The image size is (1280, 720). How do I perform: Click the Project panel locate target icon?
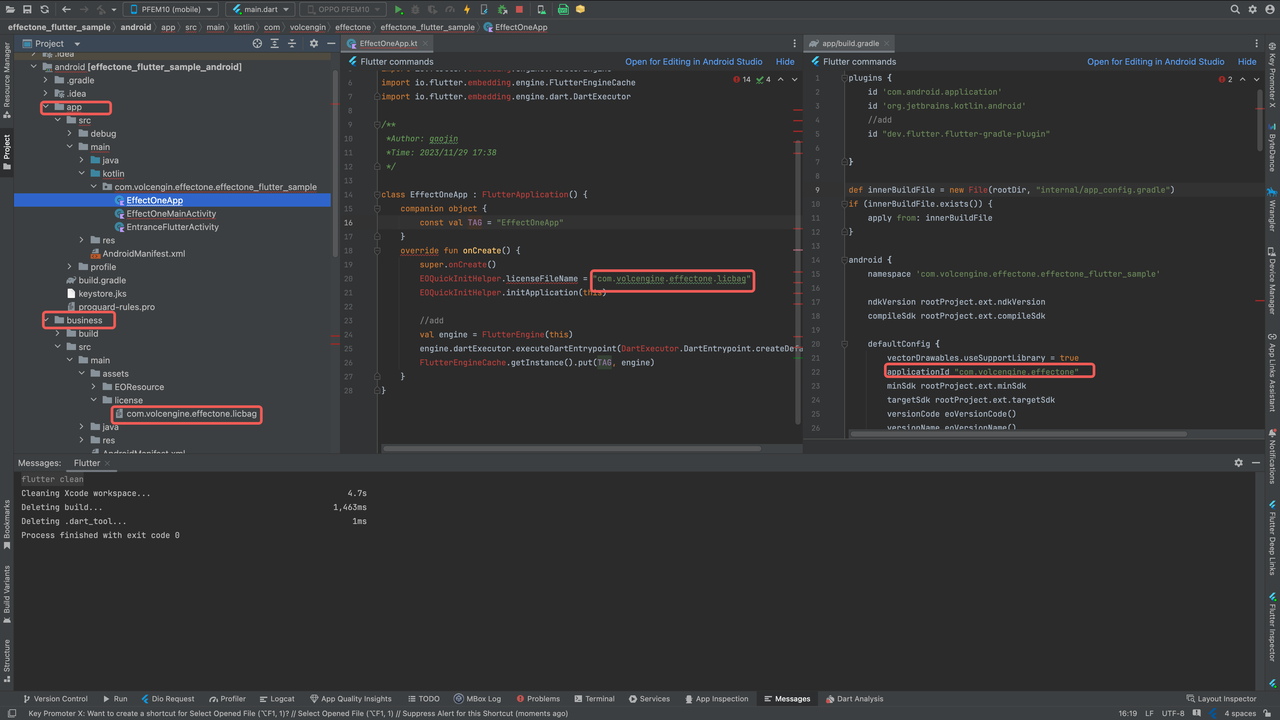pos(257,43)
